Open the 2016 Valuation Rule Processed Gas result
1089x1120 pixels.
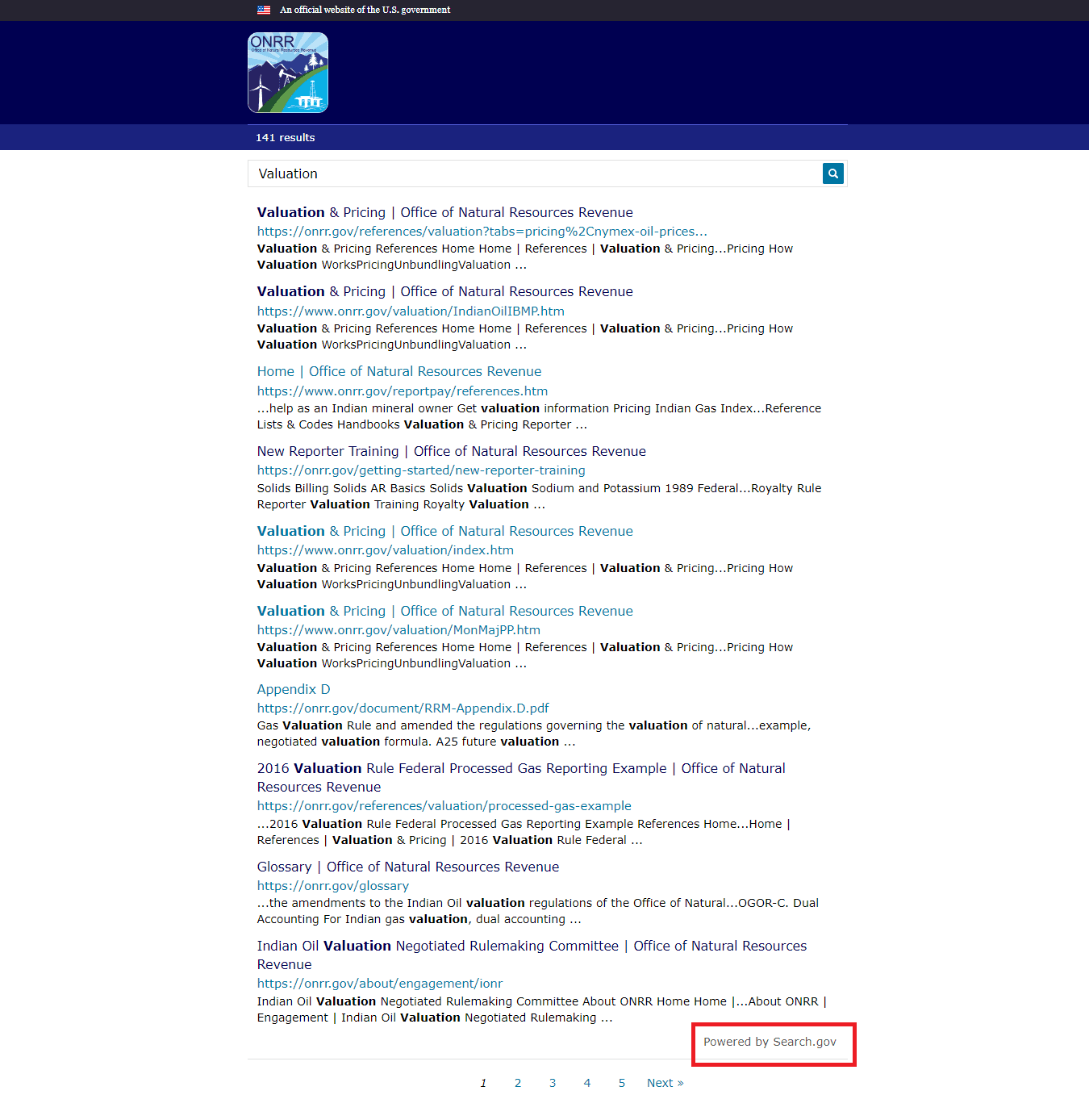(x=520, y=769)
